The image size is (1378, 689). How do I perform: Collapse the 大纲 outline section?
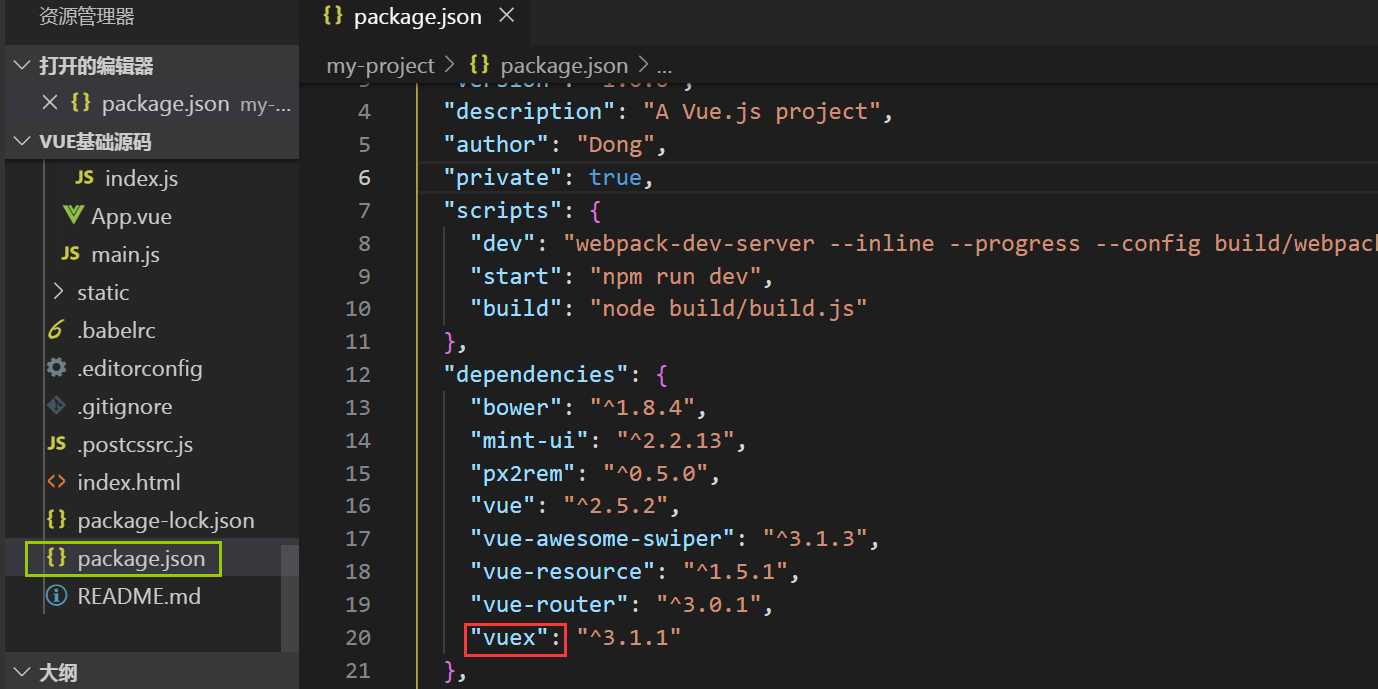pos(22,672)
